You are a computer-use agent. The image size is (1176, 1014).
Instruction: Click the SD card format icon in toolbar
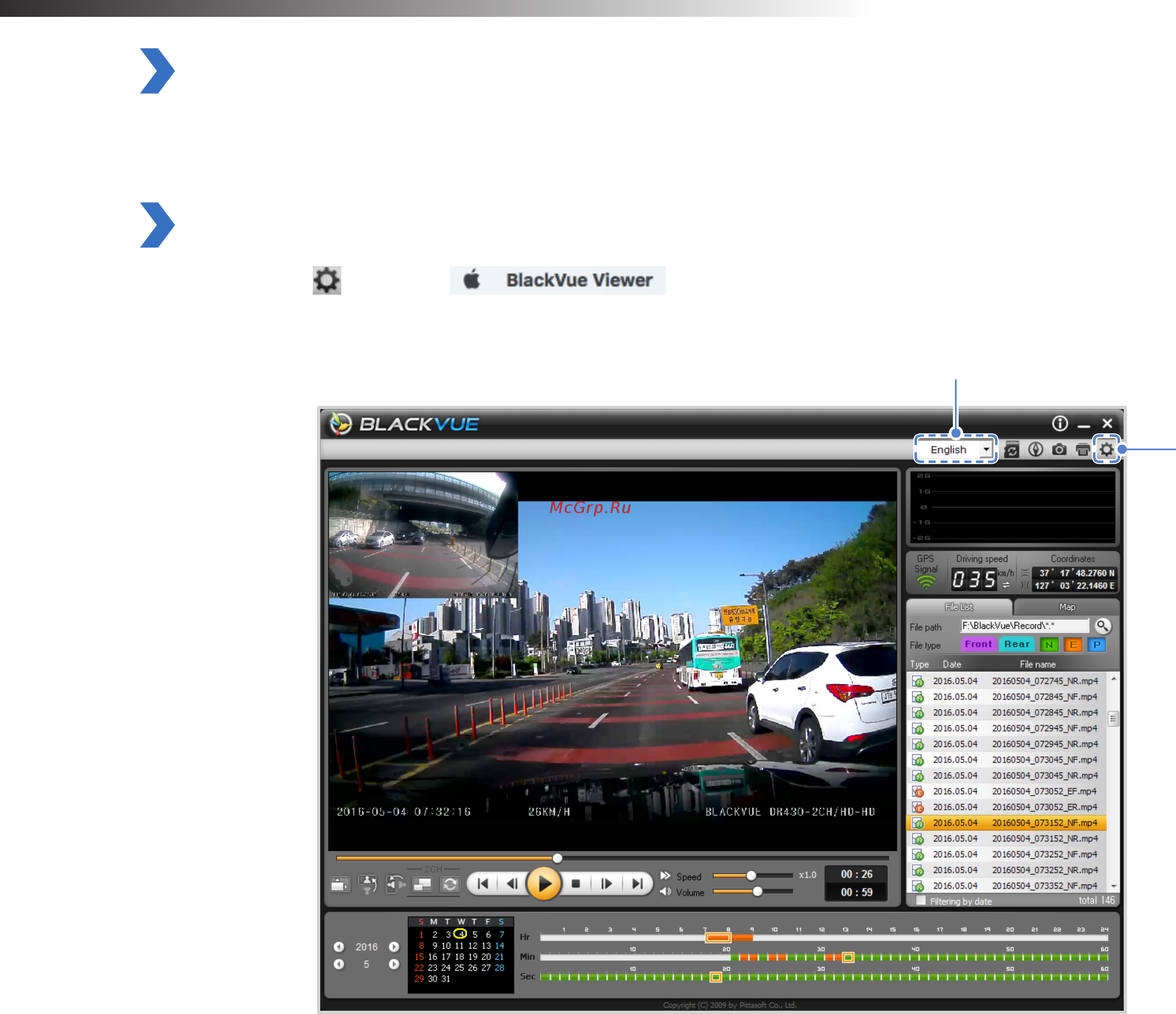pos(1011,449)
